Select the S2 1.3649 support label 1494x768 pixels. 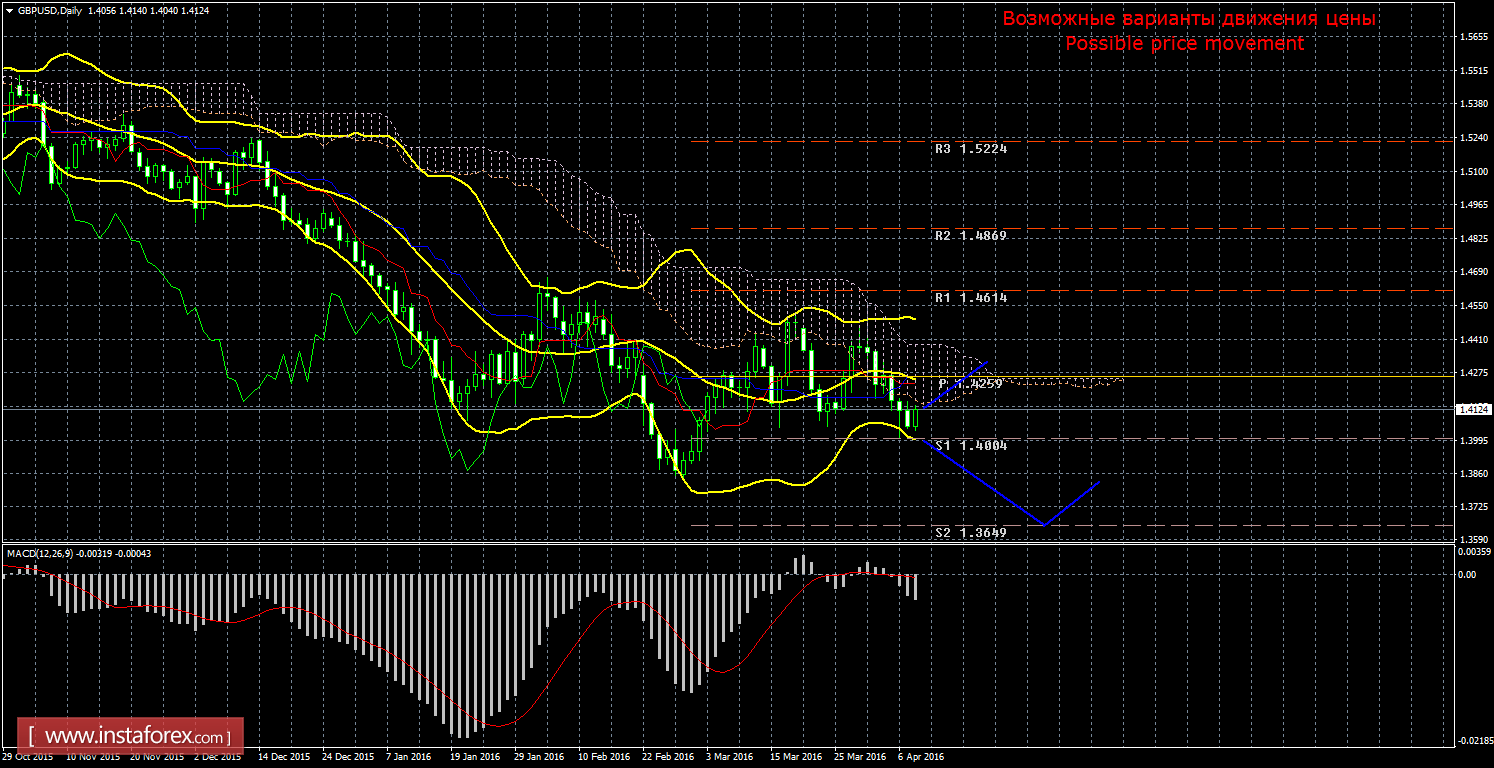pos(971,533)
